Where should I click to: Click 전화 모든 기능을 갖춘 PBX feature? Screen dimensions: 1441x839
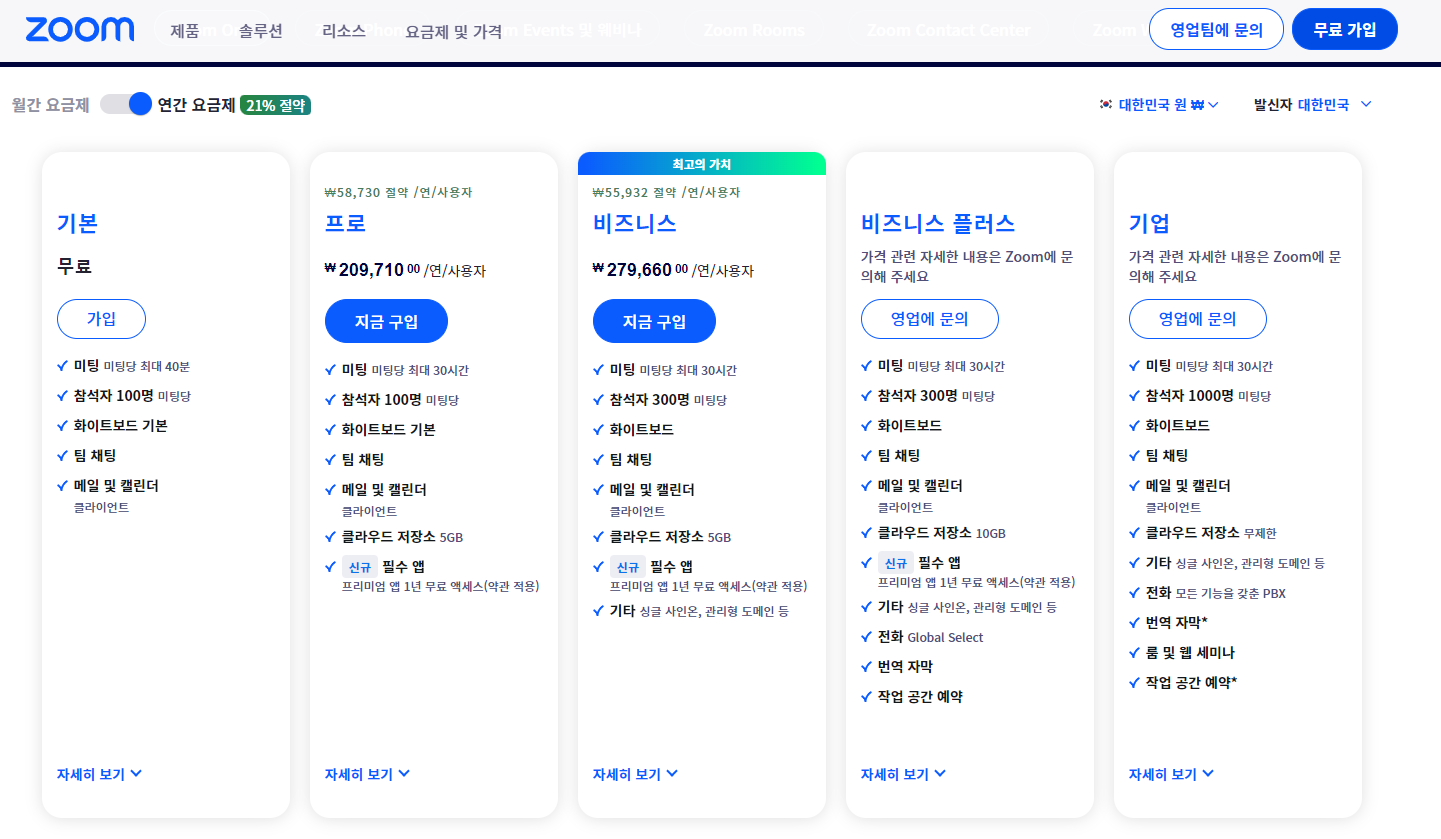(1216, 593)
